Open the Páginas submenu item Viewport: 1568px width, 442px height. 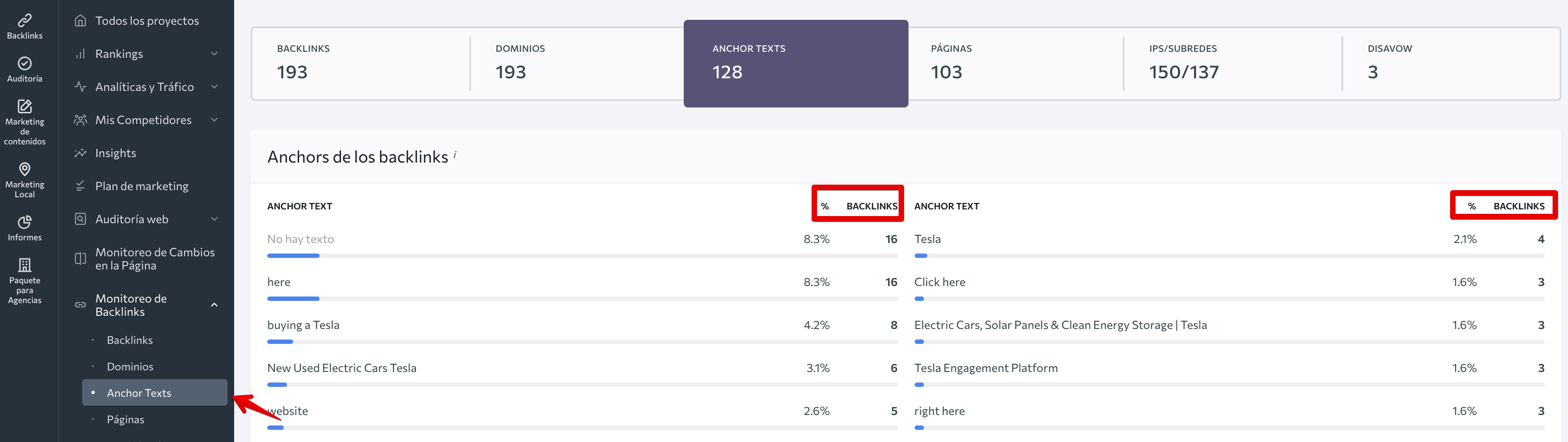tap(126, 419)
